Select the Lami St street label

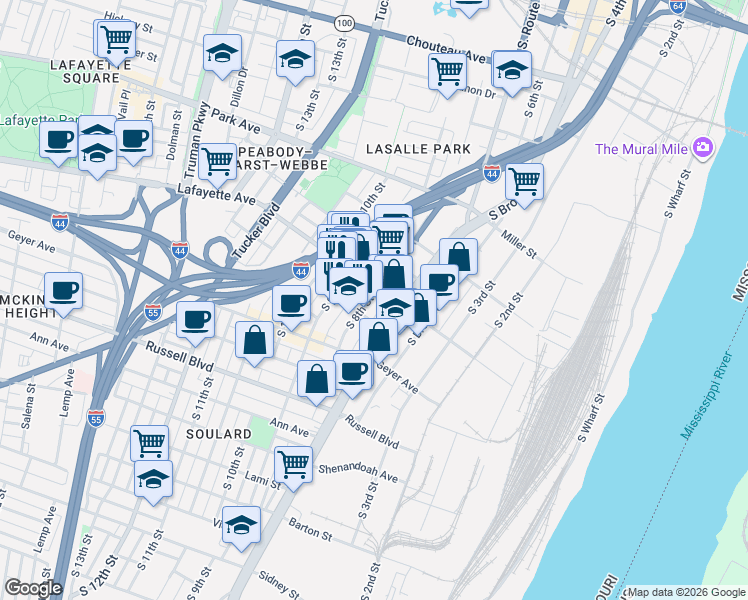point(262,480)
